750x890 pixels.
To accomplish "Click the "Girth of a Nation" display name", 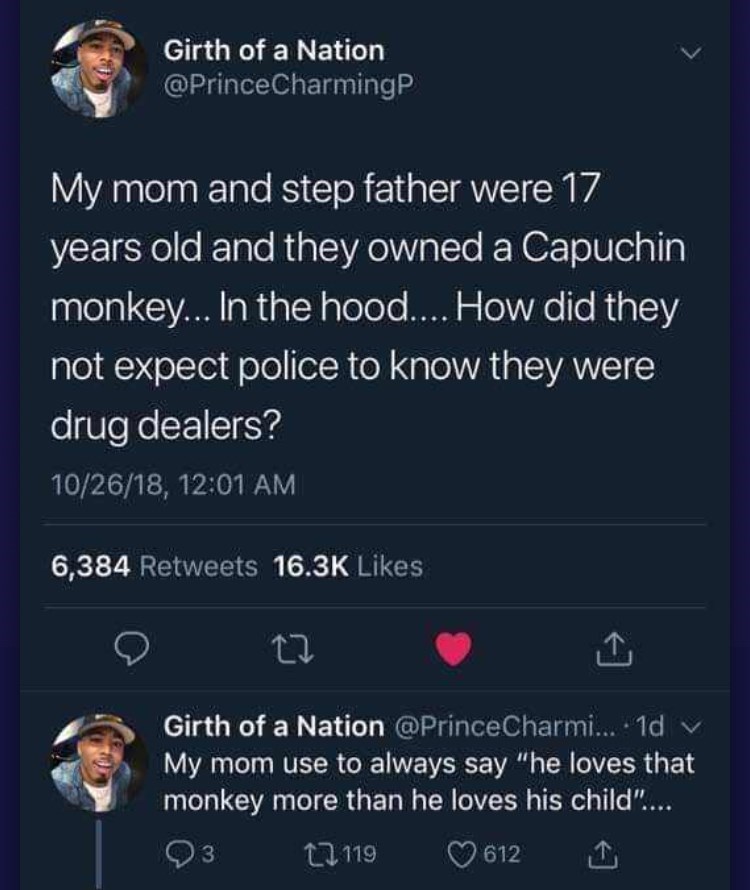I will tap(273, 49).
